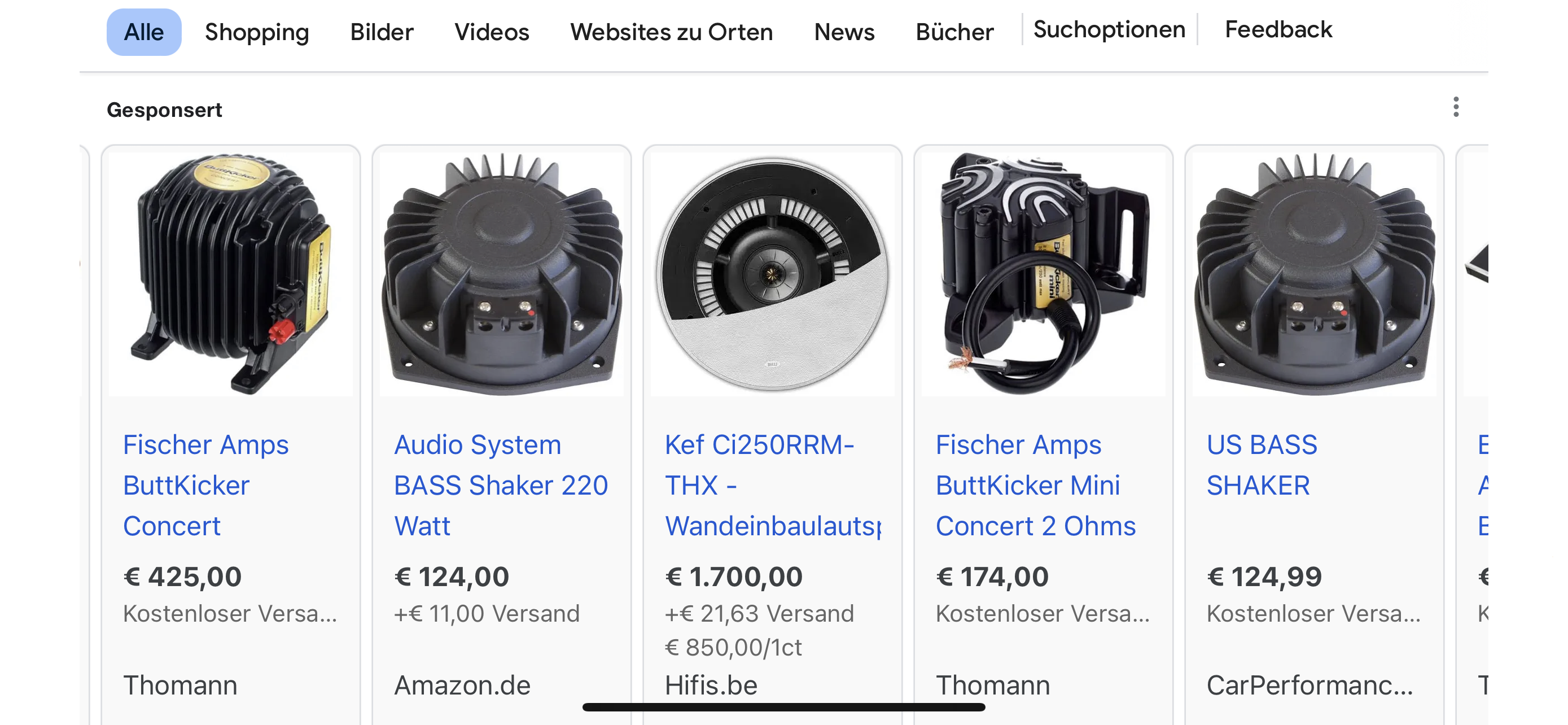Open Fischer Amps ButtKicker Mini Concert link
1568x725 pixels.
point(1035,485)
